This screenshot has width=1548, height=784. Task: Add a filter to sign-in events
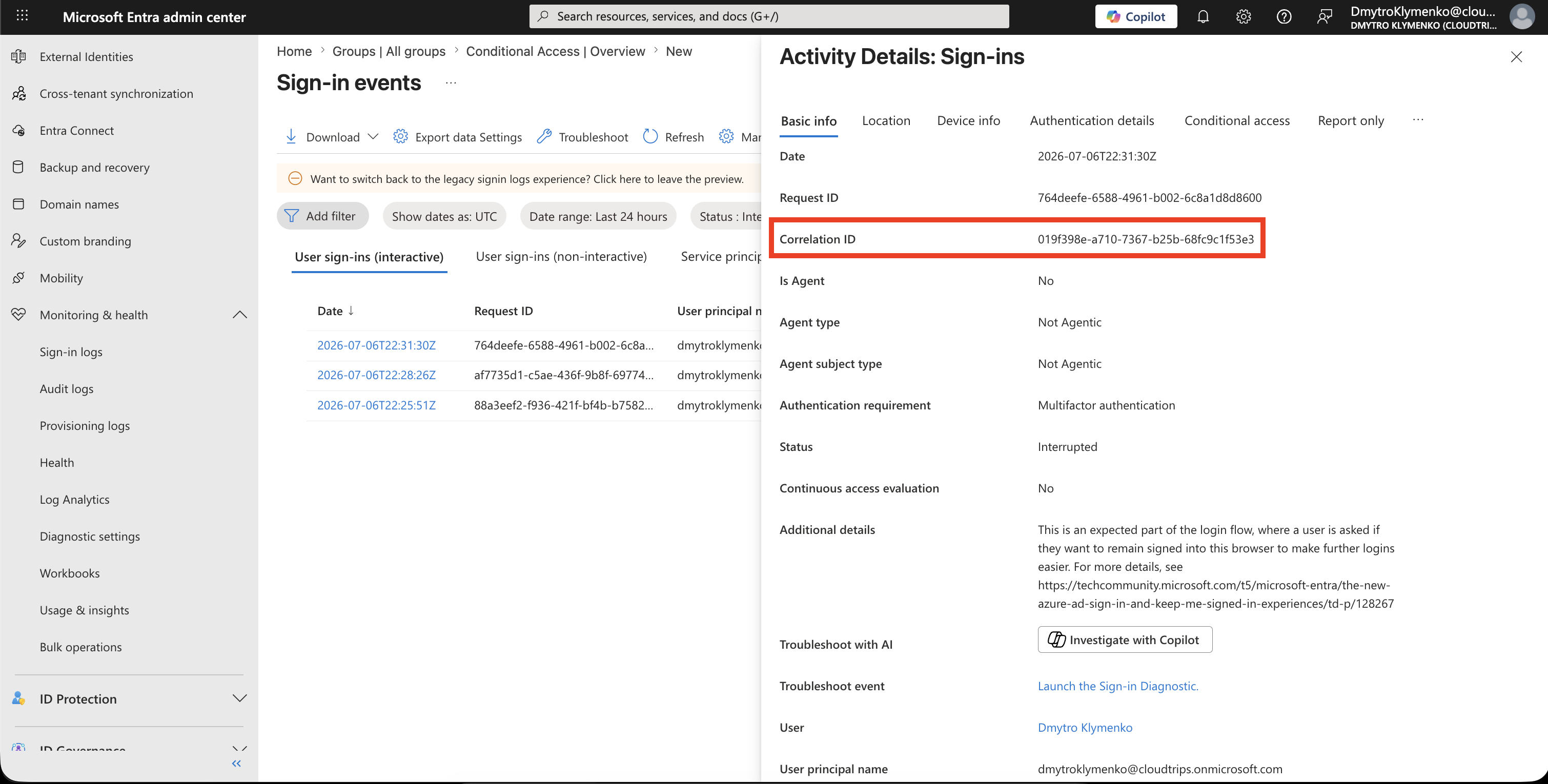pos(322,216)
